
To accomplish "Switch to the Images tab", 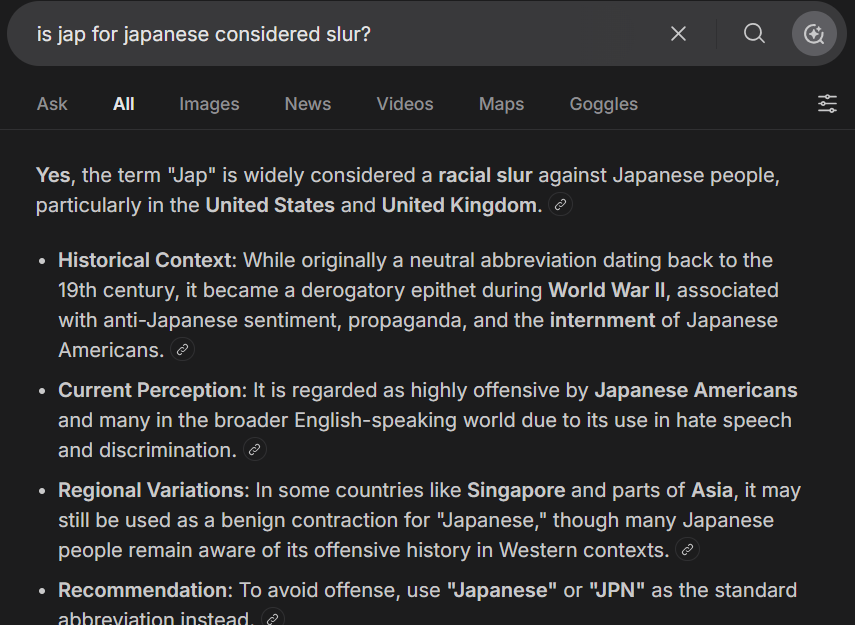I will pyautogui.click(x=209, y=104).
